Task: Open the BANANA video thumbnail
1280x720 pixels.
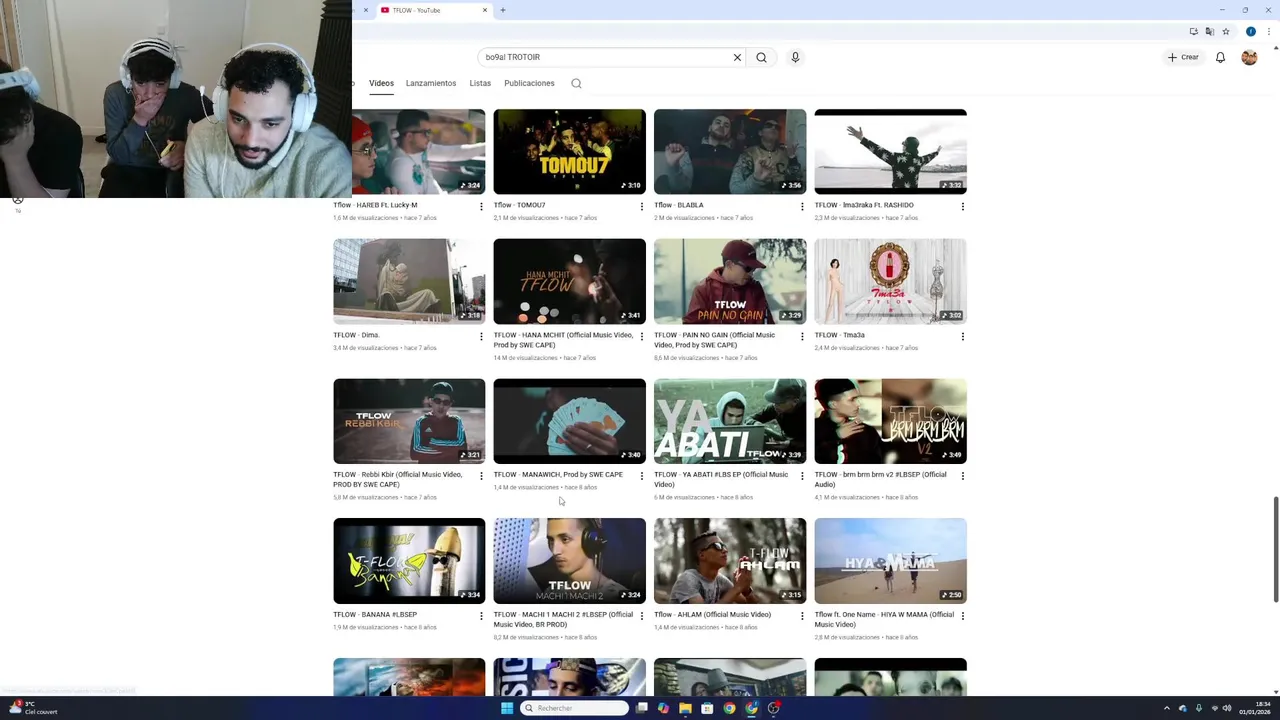Action: coord(409,561)
